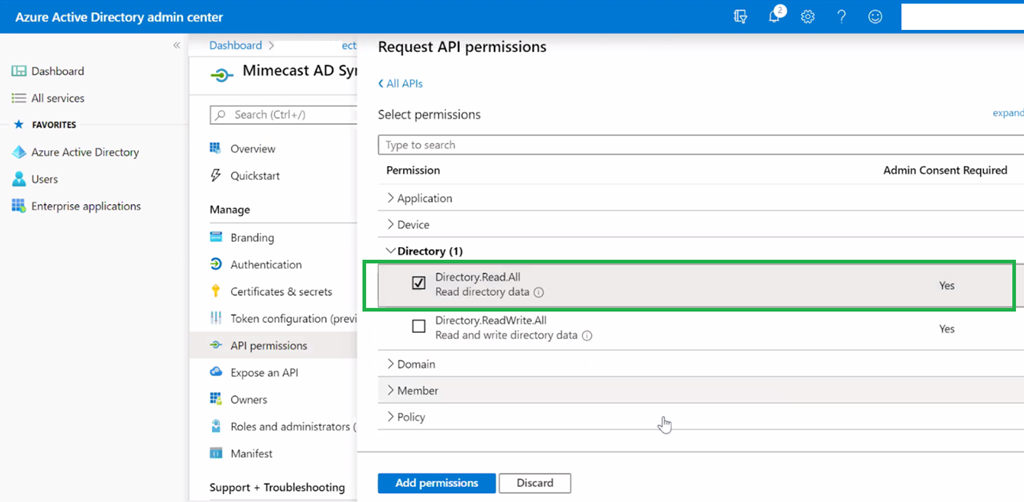Open the help question mark icon
Viewport: 1024px width, 502px height.
point(842,17)
